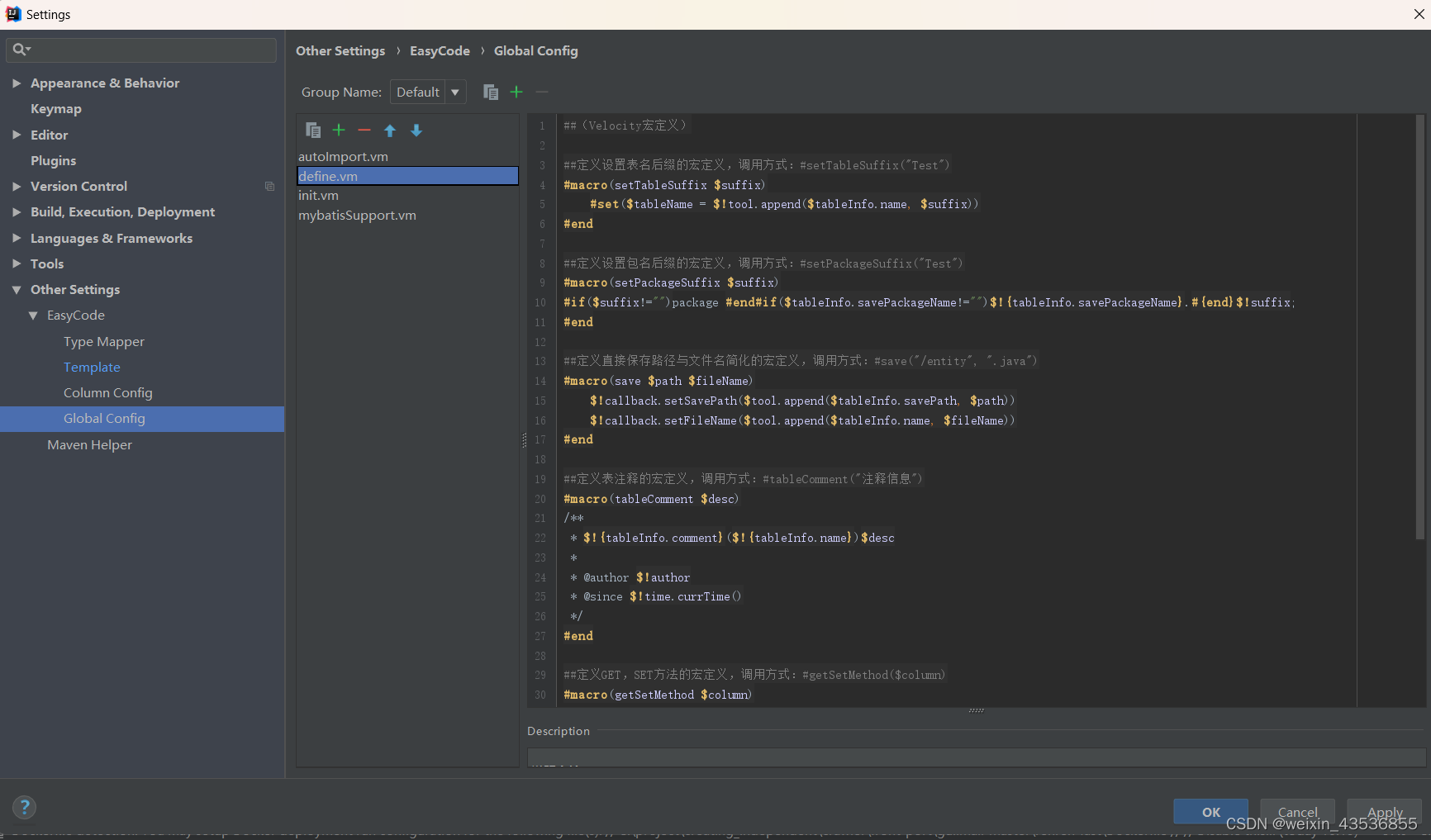Click the Apply button

click(x=1385, y=812)
